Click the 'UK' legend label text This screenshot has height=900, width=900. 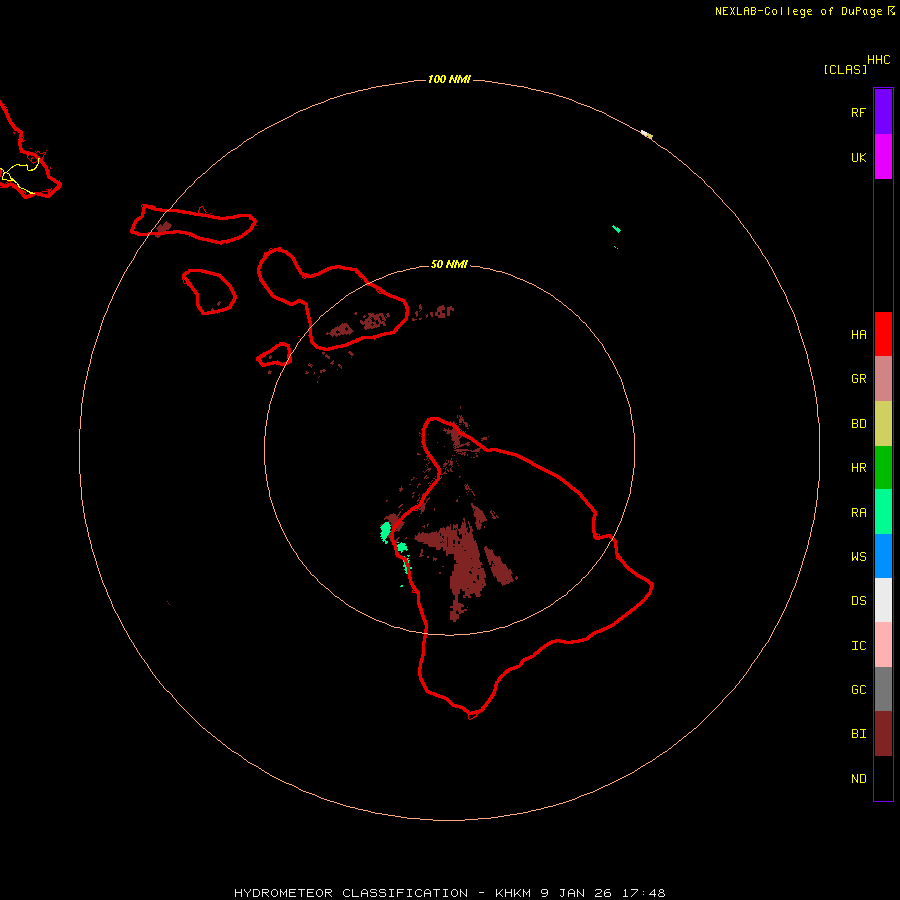[858, 158]
